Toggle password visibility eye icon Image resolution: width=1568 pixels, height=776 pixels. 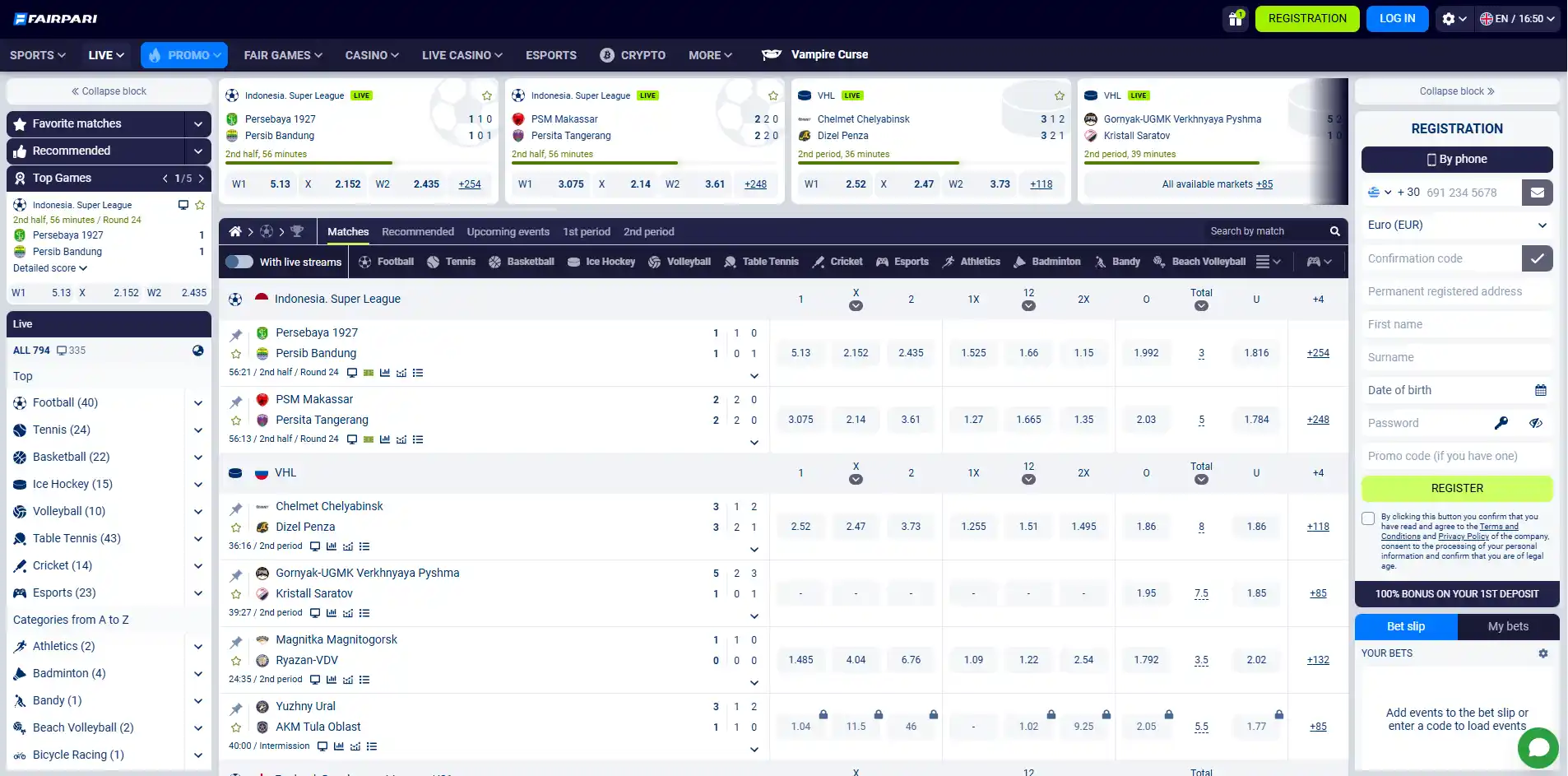pos(1535,423)
